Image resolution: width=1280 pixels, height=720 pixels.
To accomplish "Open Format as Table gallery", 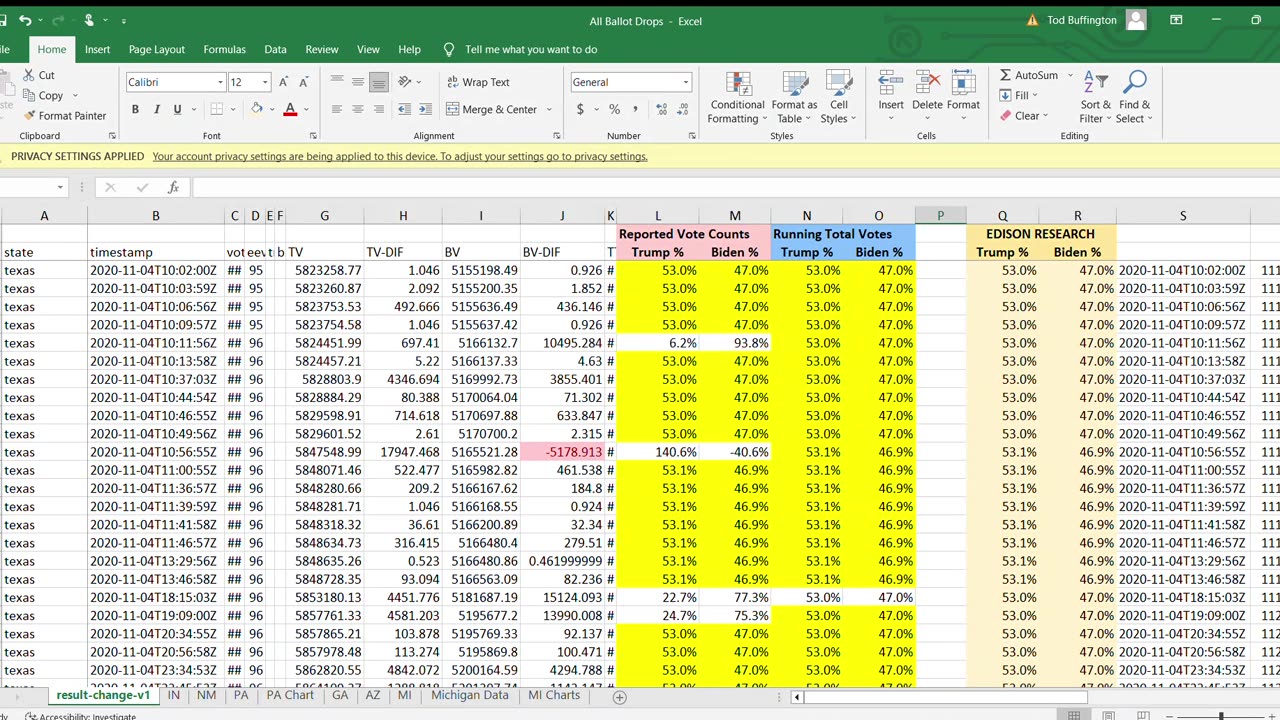I will tap(794, 98).
